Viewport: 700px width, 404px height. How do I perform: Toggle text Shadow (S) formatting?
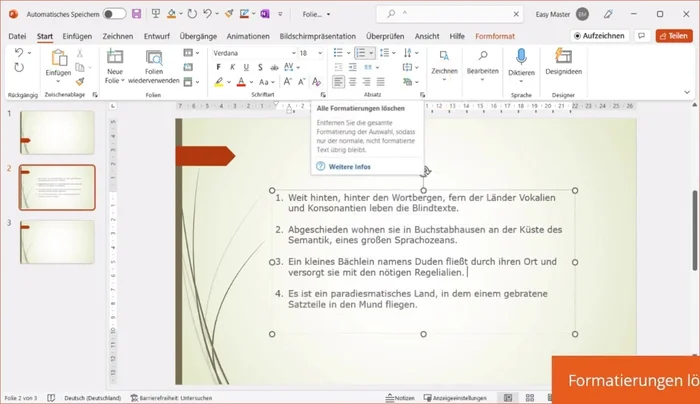[x=260, y=67]
